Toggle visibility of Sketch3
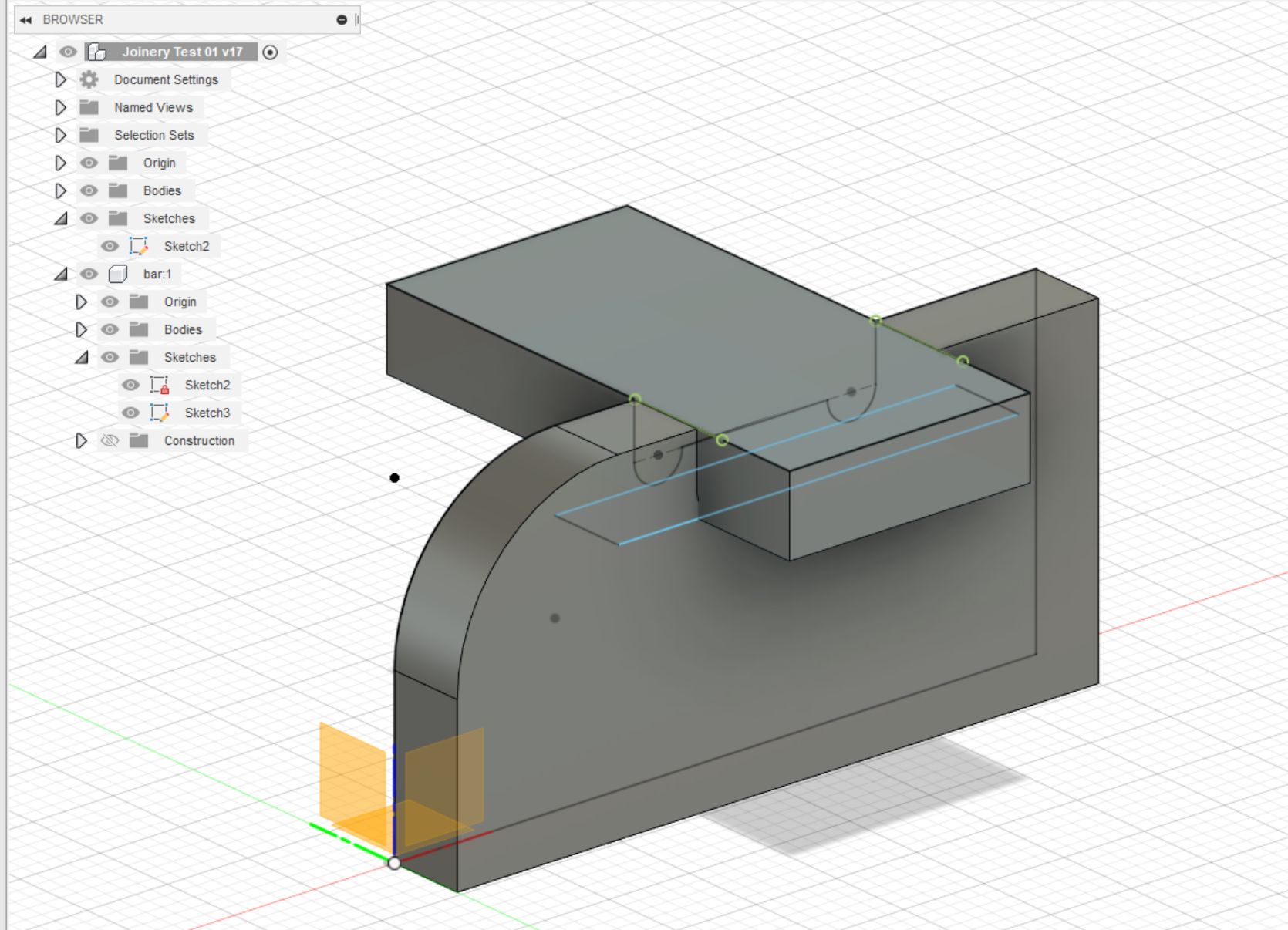This screenshot has width=1288, height=930. tap(131, 413)
